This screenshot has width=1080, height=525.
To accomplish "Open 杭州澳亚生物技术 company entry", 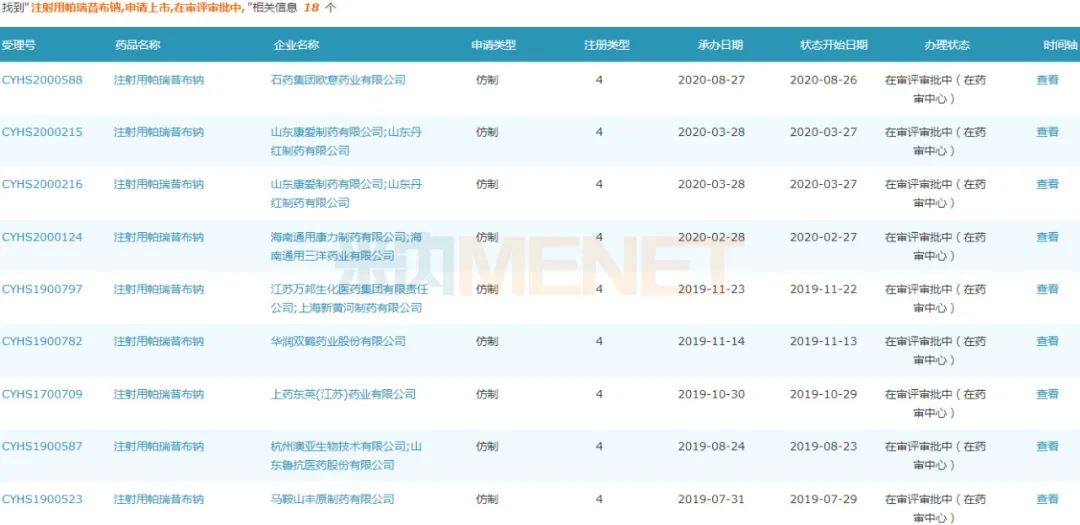I will pos(346,455).
